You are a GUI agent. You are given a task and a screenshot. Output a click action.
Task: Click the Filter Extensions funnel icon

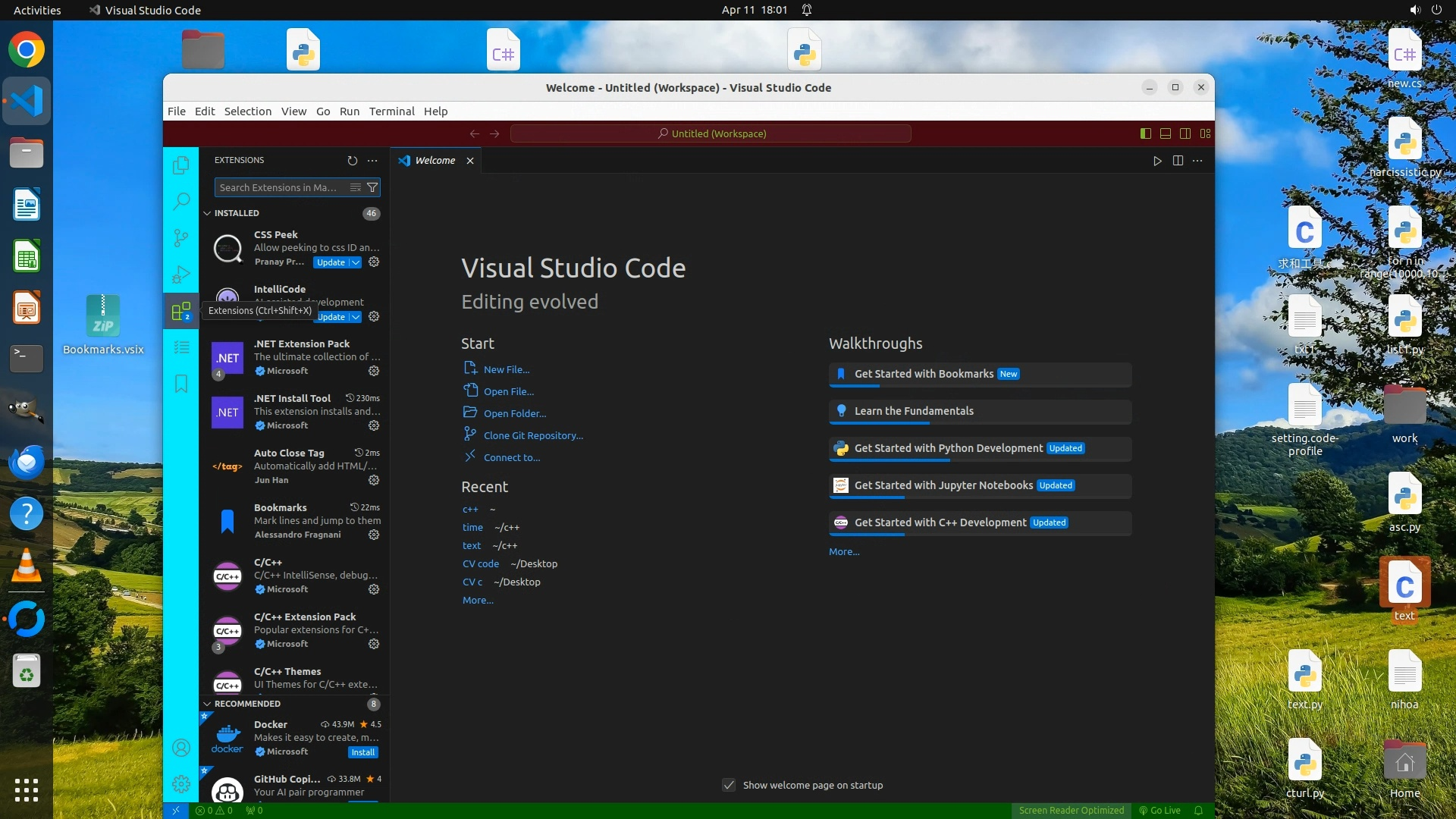(x=372, y=187)
